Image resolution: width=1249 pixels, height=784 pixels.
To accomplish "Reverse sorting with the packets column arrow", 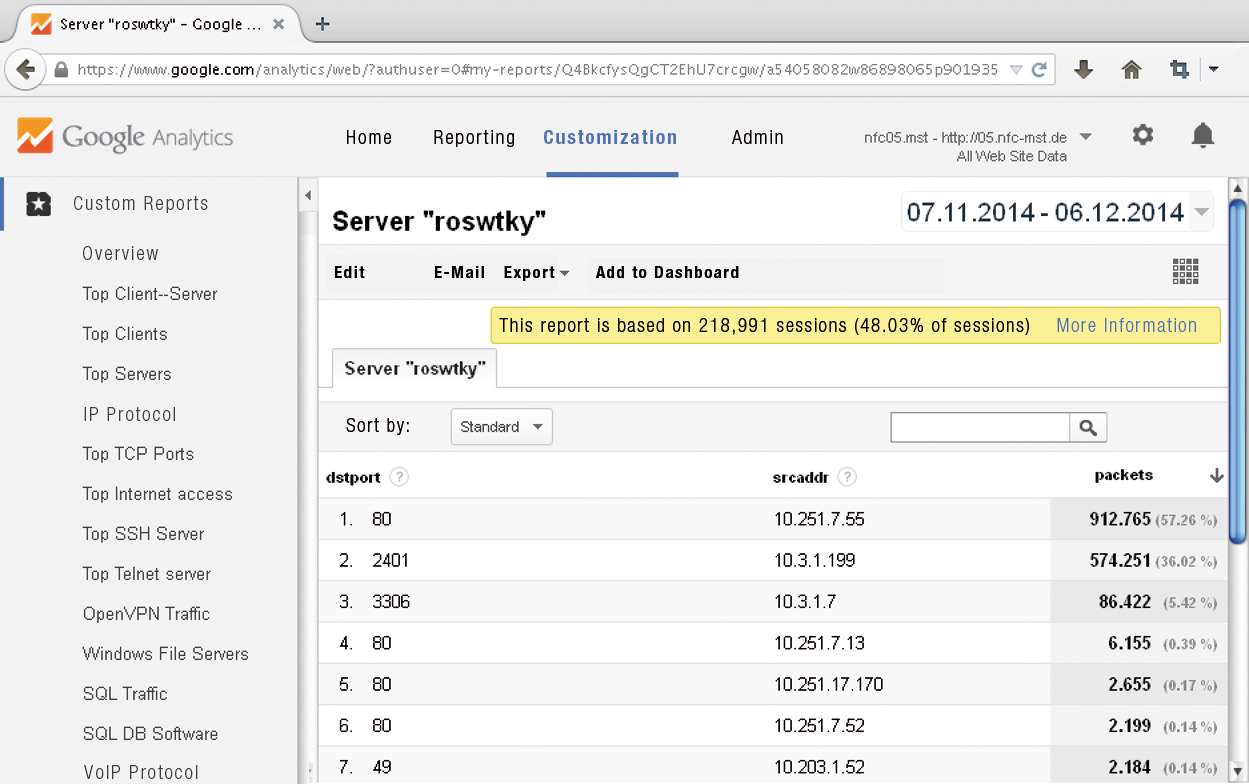I will (1216, 476).
